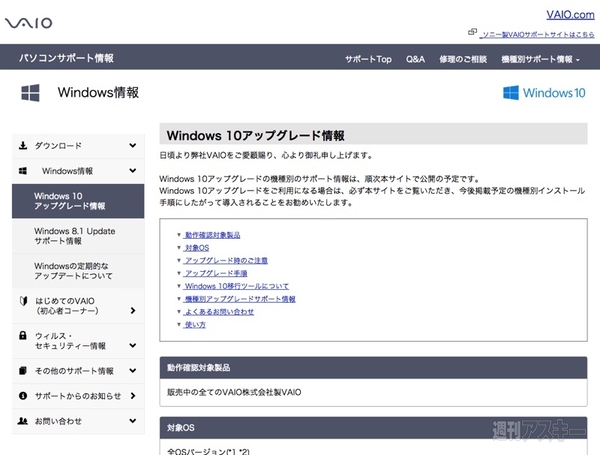Select Windowsの定期的なアップデートについて sidebar item
600x455 pixels.
point(78,271)
